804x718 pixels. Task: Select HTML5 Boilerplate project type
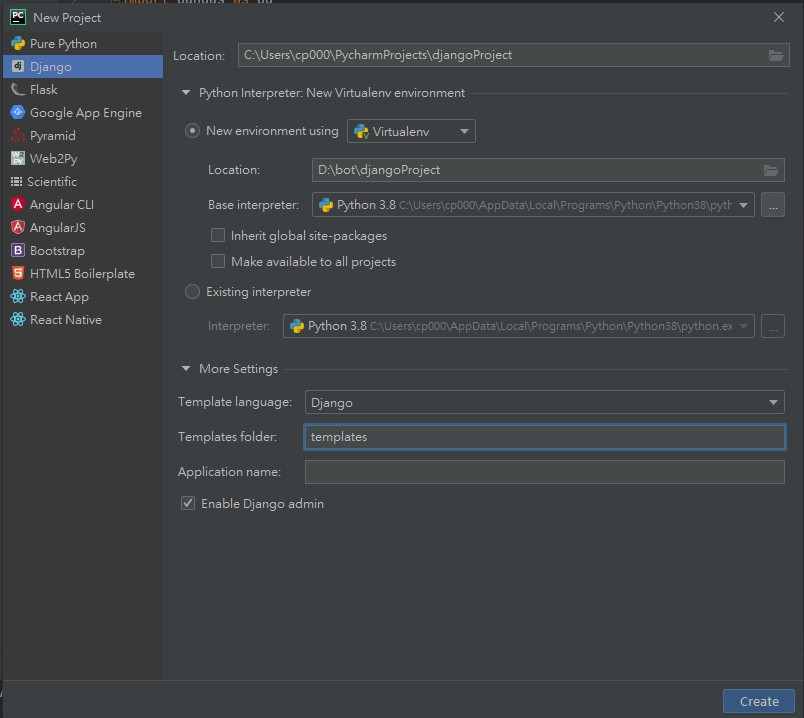(x=83, y=273)
